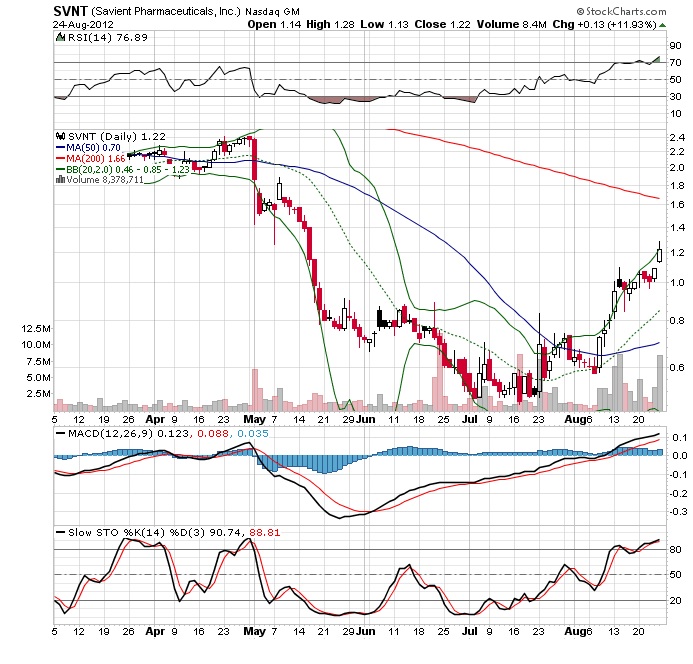Image resolution: width=693 pixels, height=664 pixels.
Task: Click the 1.6 label on the price axis
Action: point(677,204)
